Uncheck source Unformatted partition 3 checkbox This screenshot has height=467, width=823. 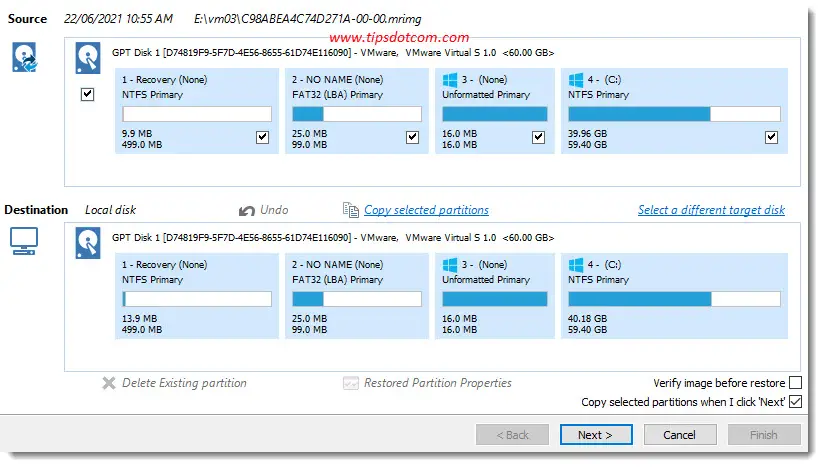pyautogui.click(x=539, y=137)
